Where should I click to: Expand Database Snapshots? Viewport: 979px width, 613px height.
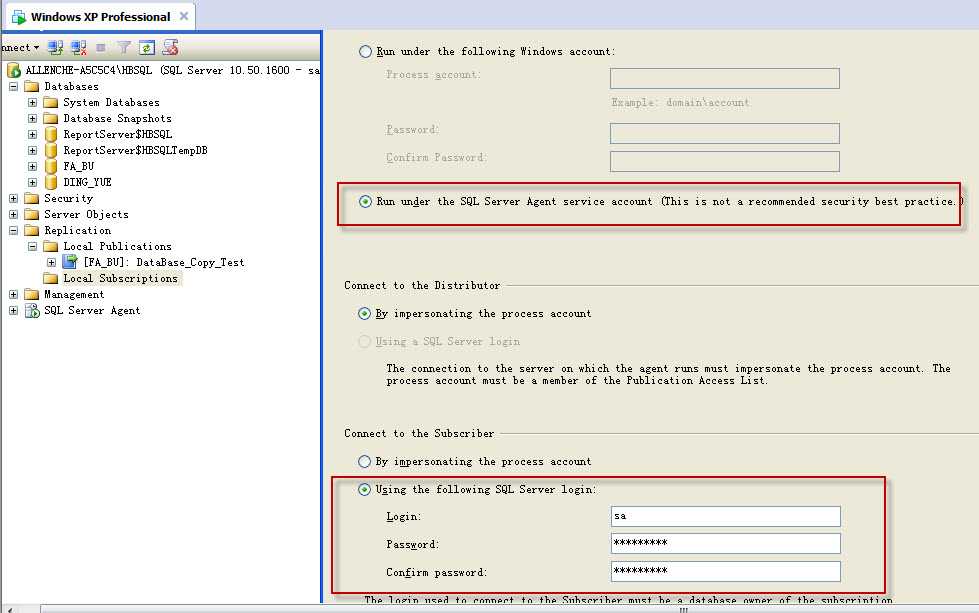point(32,119)
